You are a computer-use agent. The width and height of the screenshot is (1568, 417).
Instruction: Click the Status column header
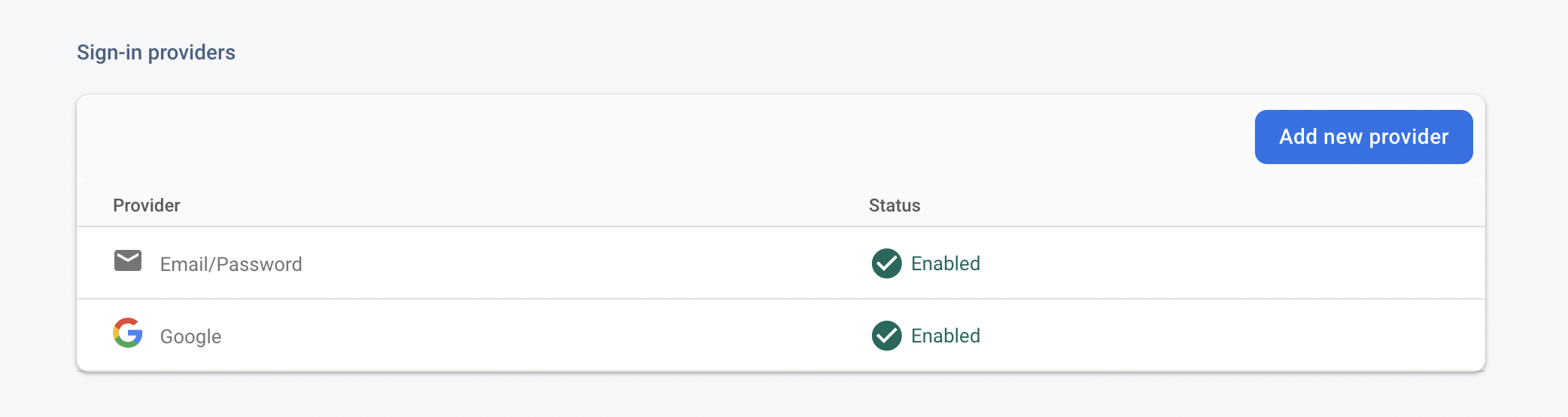tap(895, 205)
